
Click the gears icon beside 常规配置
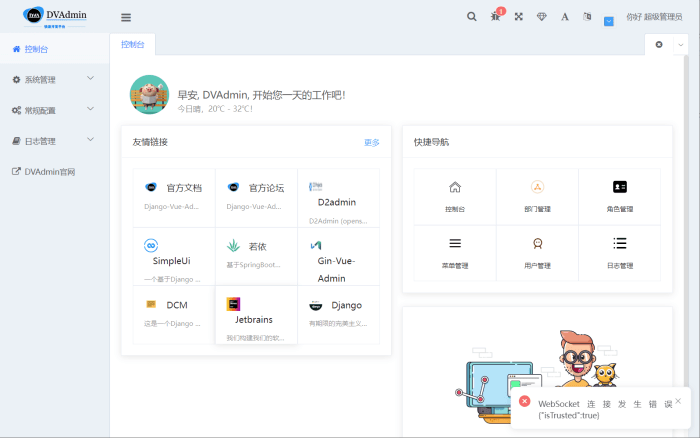tap(17, 110)
